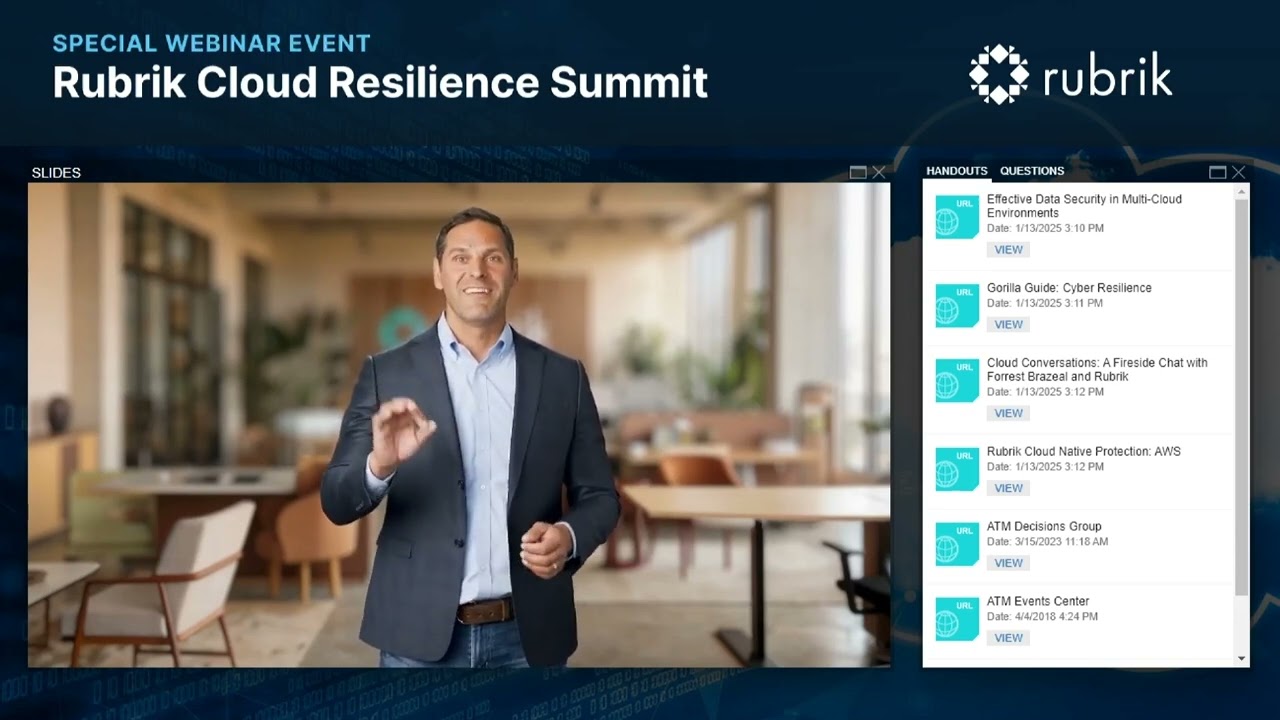Click the handouts scrollbar up arrow
The image size is (1280, 720).
click(1242, 191)
